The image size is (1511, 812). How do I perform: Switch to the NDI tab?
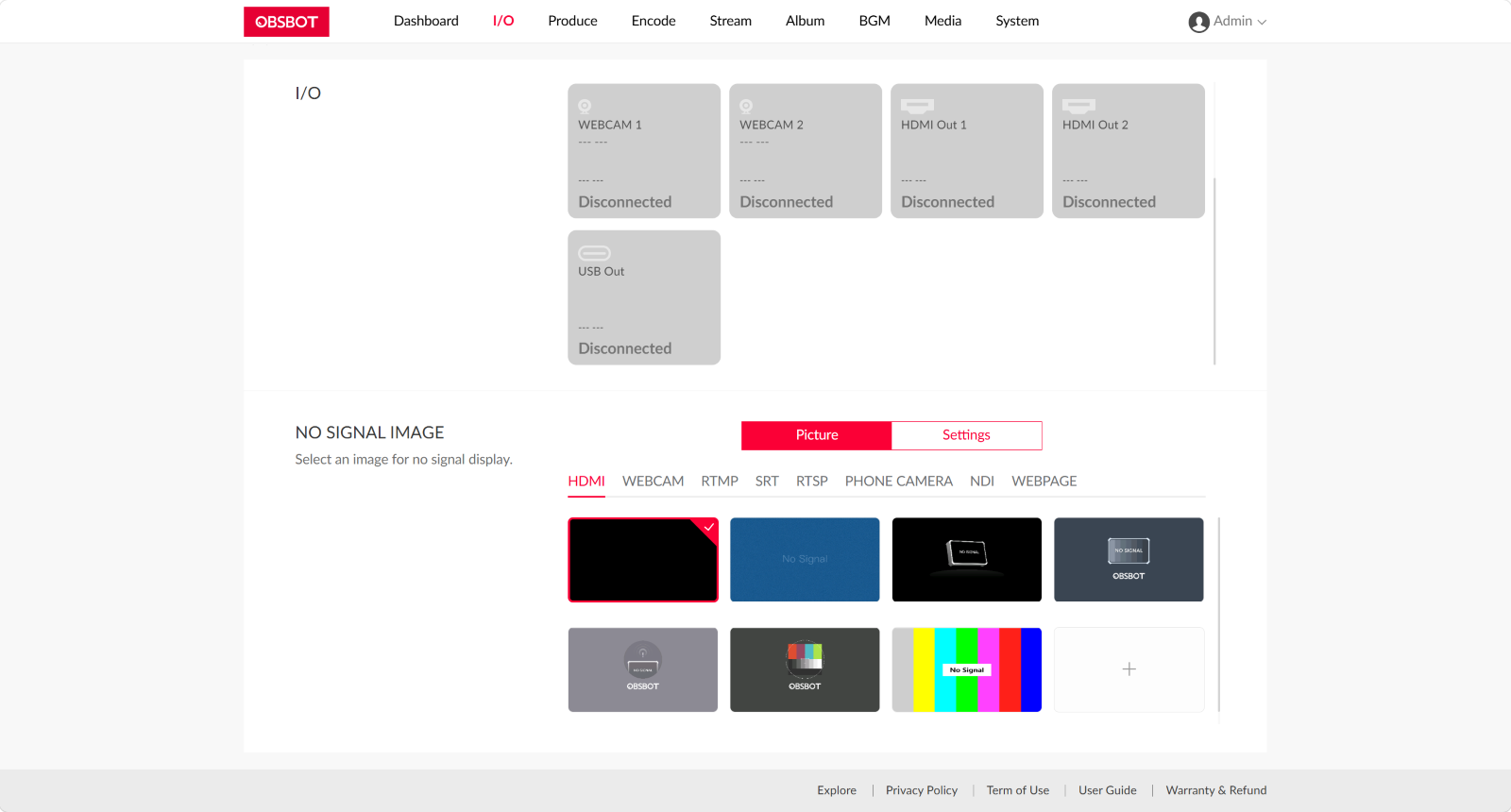tap(982, 482)
